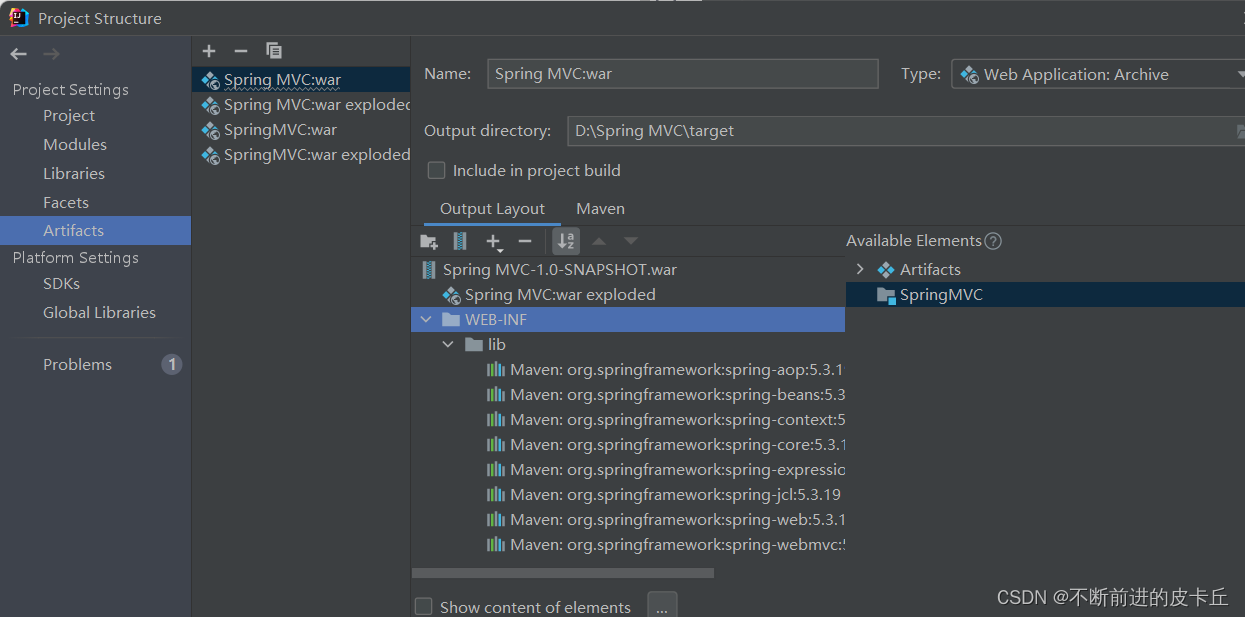This screenshot has height=617, width=1245.
Task: Select Artifacts settings section
Action: [x=95, y=230]
